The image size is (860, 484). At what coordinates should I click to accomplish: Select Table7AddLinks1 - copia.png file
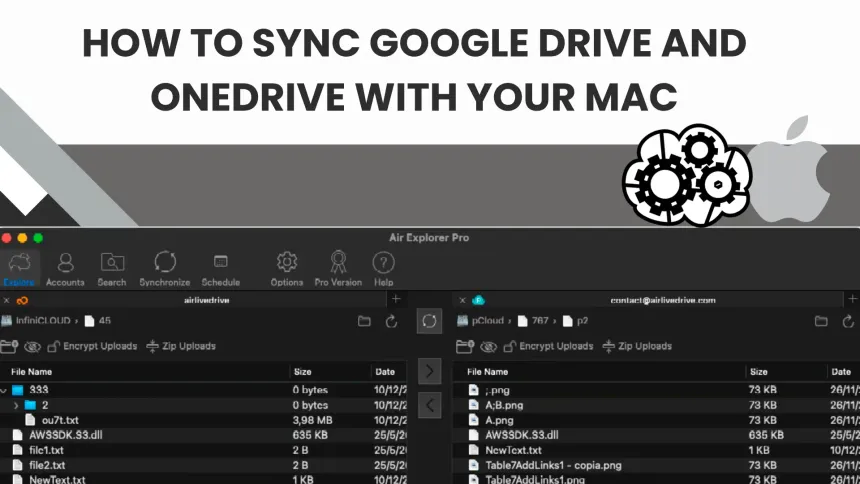click(x=657, y=465)
